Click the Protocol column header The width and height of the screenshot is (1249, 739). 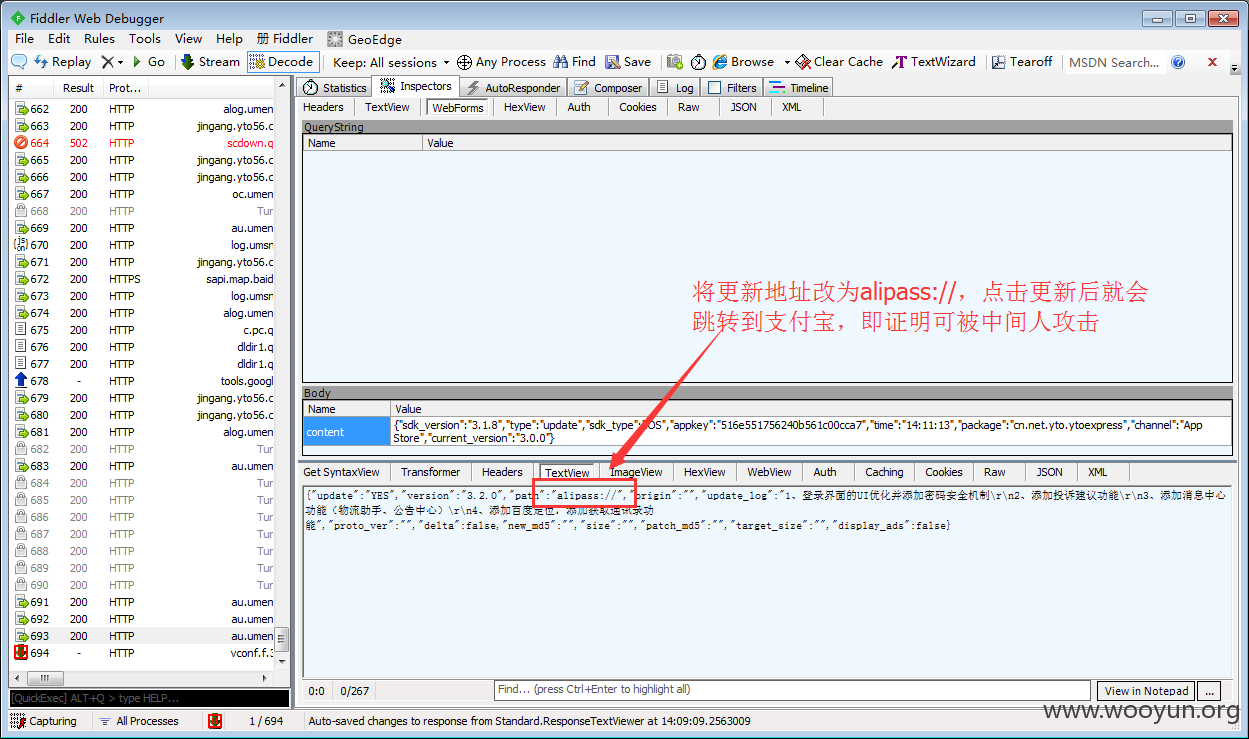pos(125,88)
